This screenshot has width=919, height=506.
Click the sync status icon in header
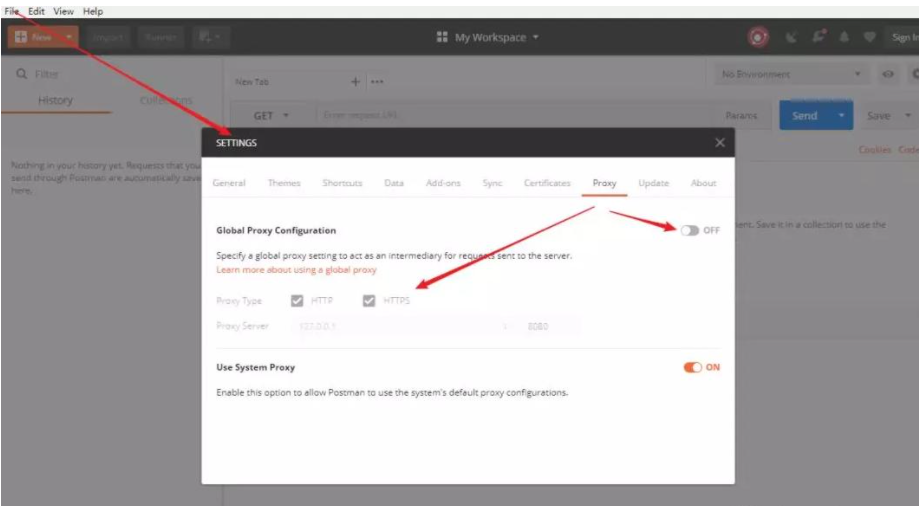point(758,37)
